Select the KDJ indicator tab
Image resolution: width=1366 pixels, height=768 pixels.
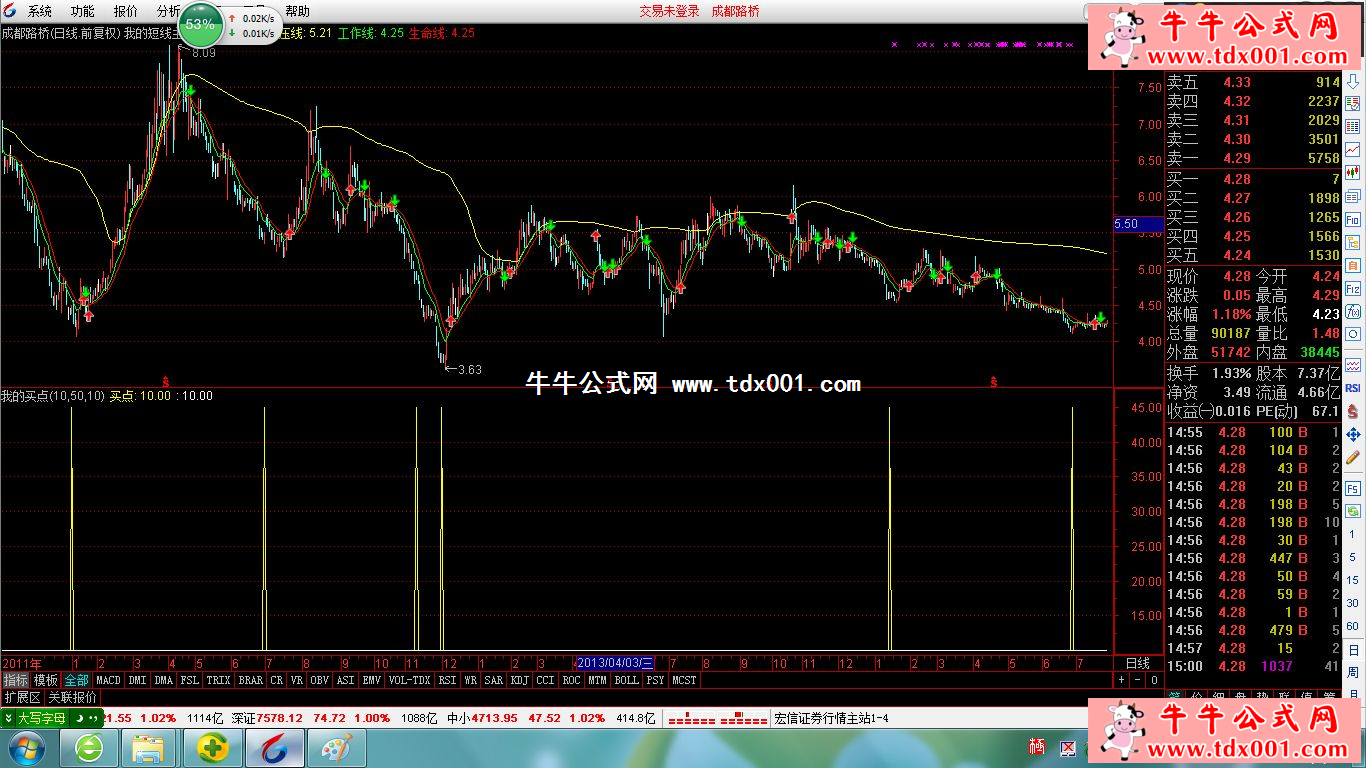519,680
